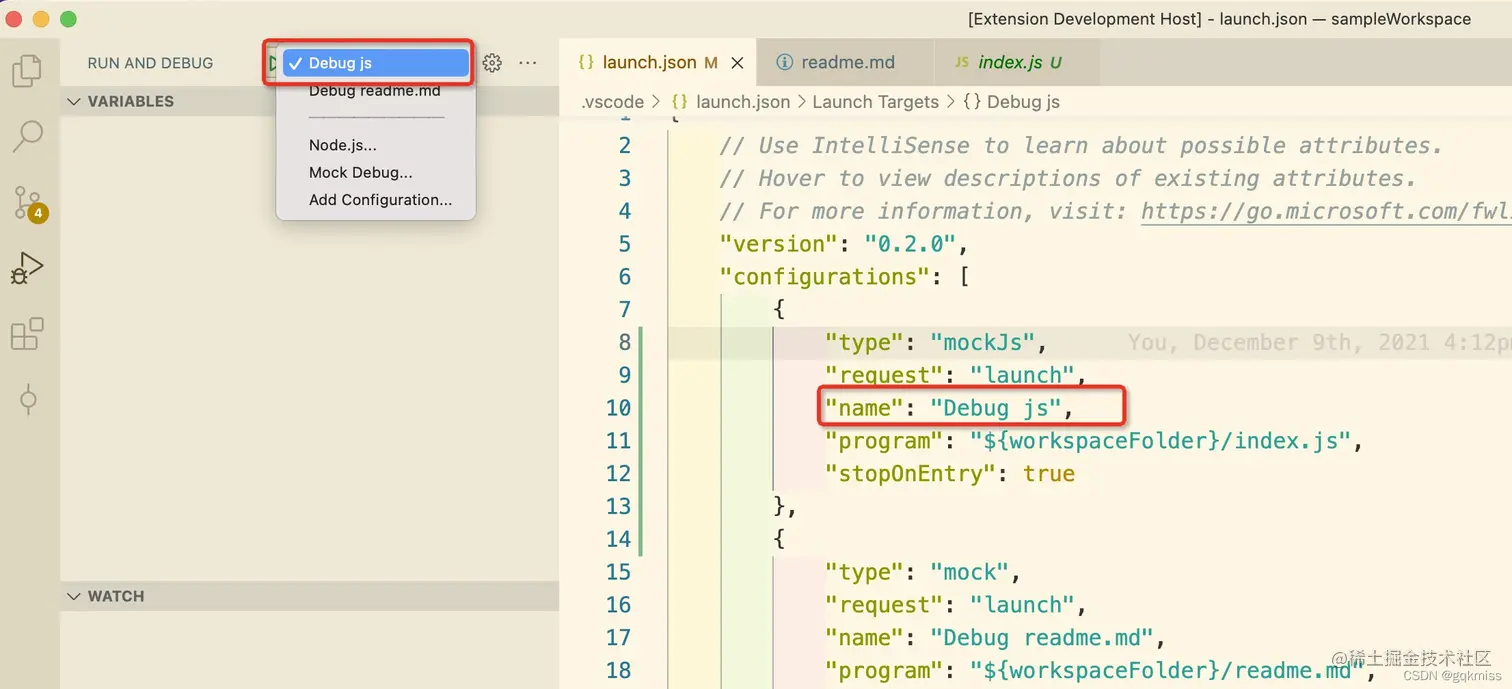Click .vscode in the breadcrumb

pos(613,102)
